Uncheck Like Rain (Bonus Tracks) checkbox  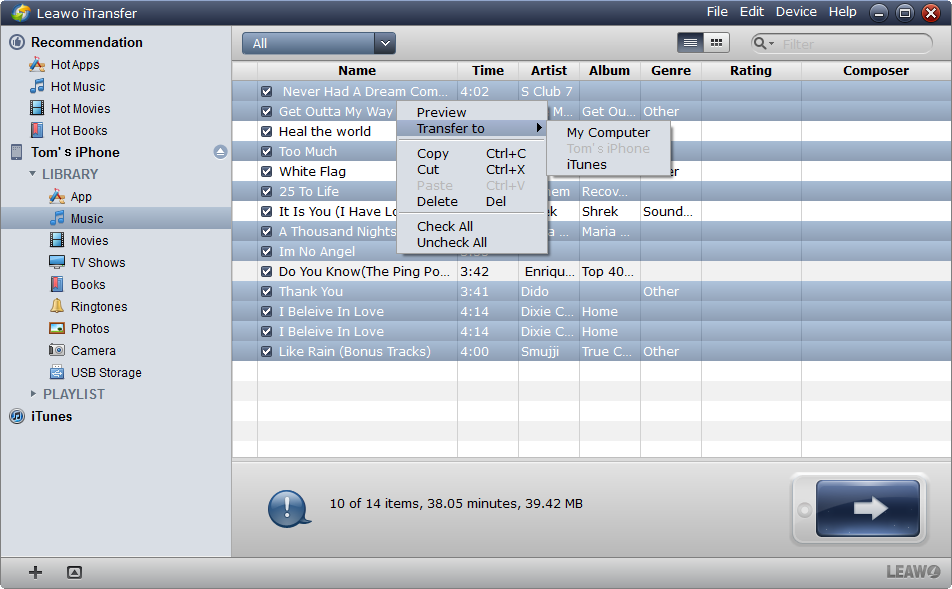[x=267, y=352]
